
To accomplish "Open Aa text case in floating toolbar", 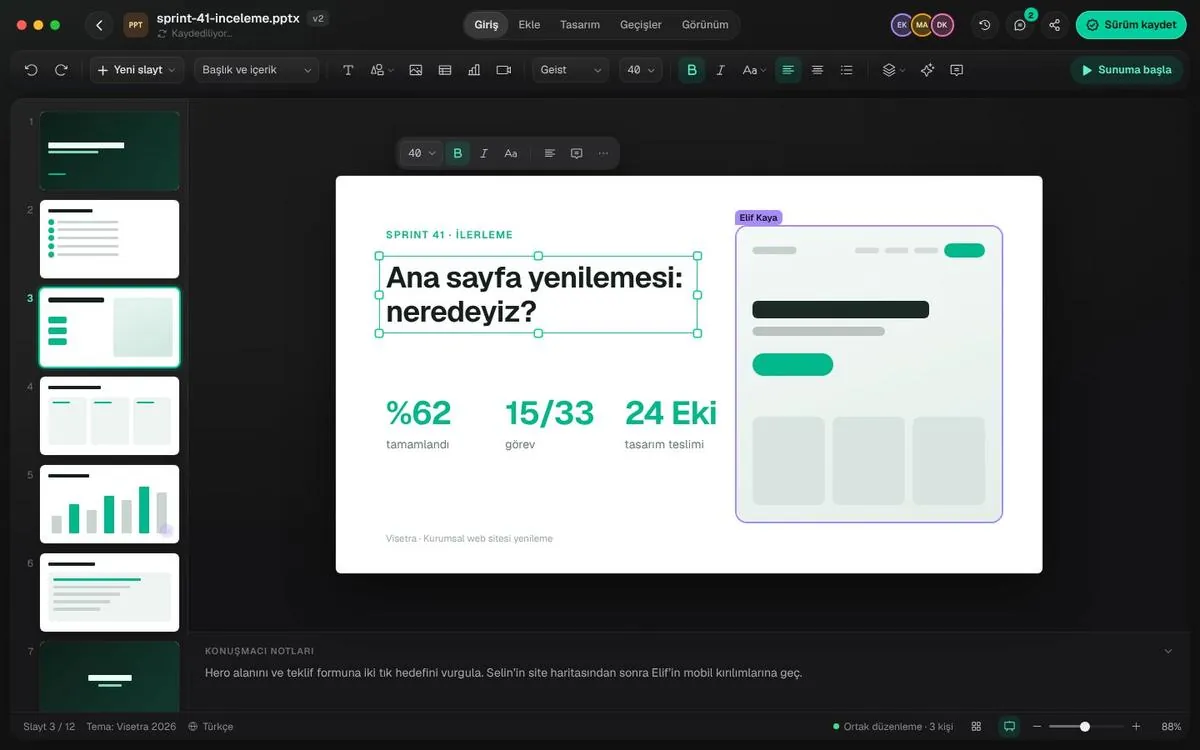I will pyautogui.click(x=511, y=153).
